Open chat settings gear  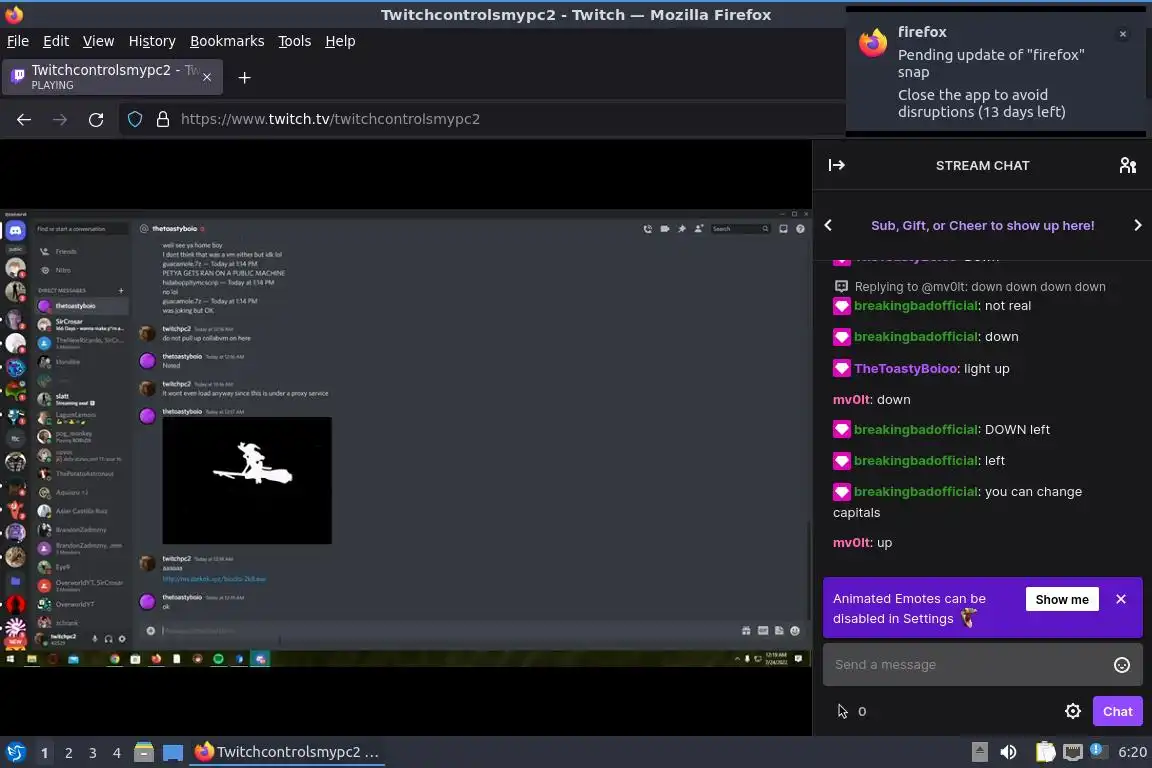[1073, 711]
